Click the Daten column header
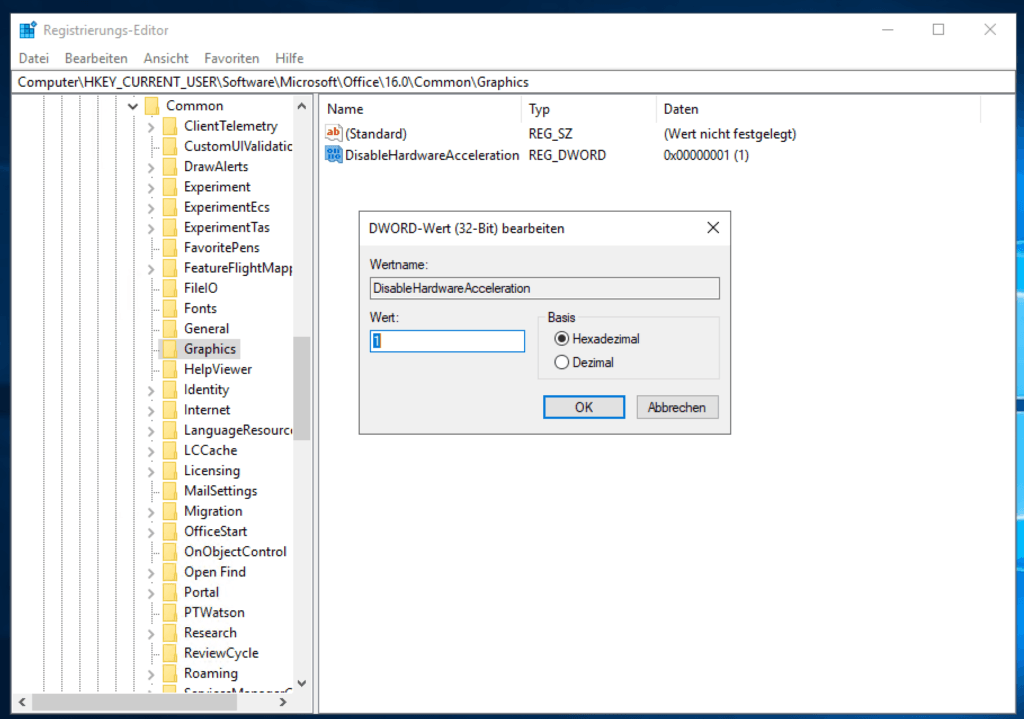The height and width of the screenshot is (719, 1024). [x=818, y=109]
